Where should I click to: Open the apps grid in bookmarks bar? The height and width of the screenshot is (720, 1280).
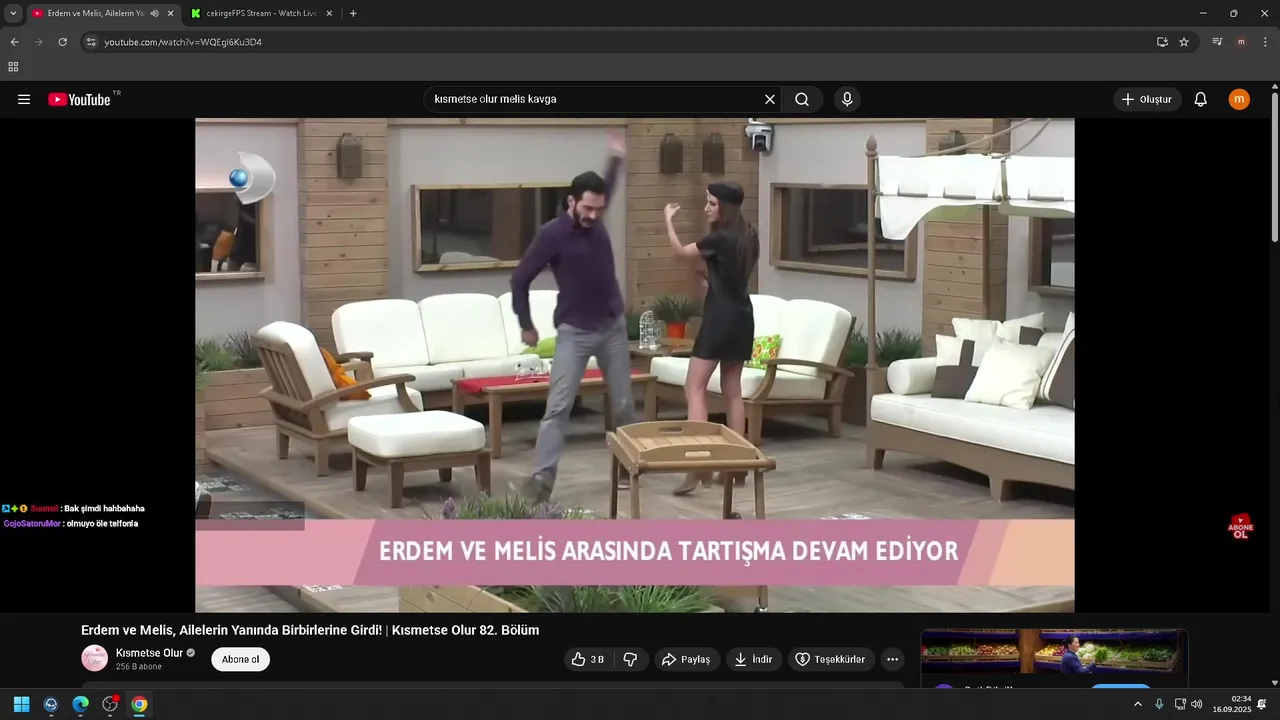13,67
